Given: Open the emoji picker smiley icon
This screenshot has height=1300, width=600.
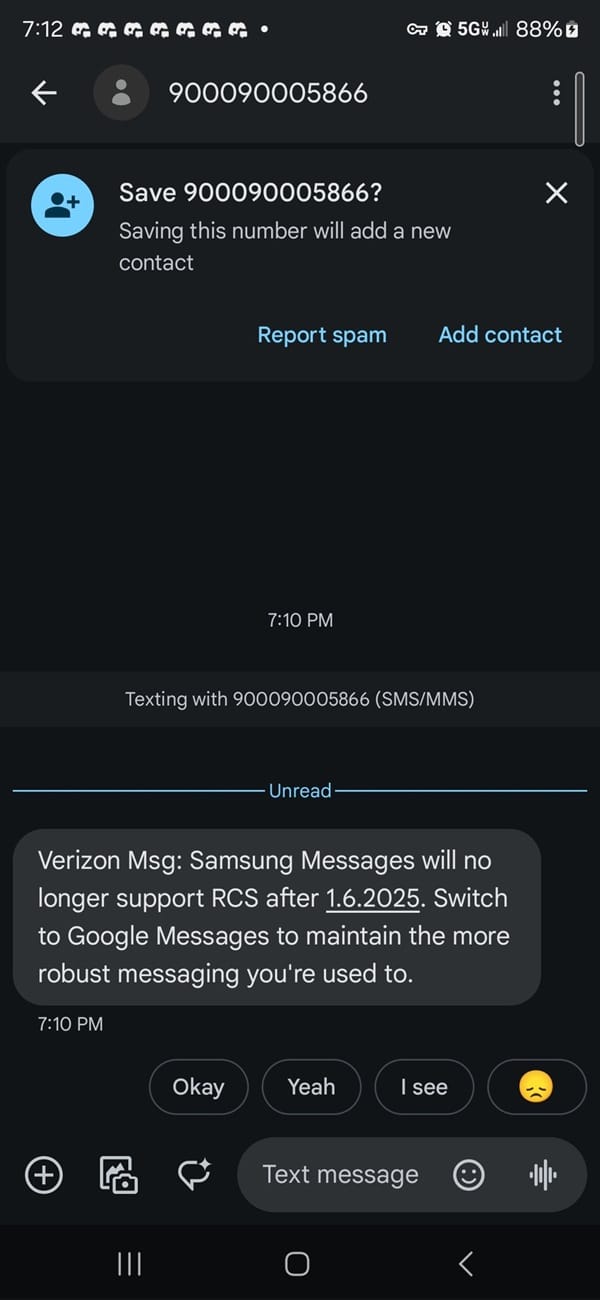Looking at the screenshot, I should pyautogui.click(x=469, y=1175).
